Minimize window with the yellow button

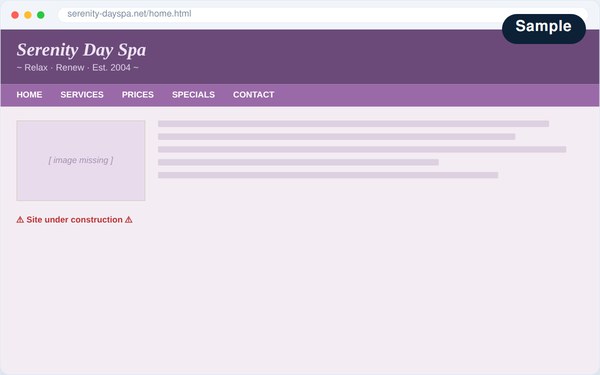(28, 15)
